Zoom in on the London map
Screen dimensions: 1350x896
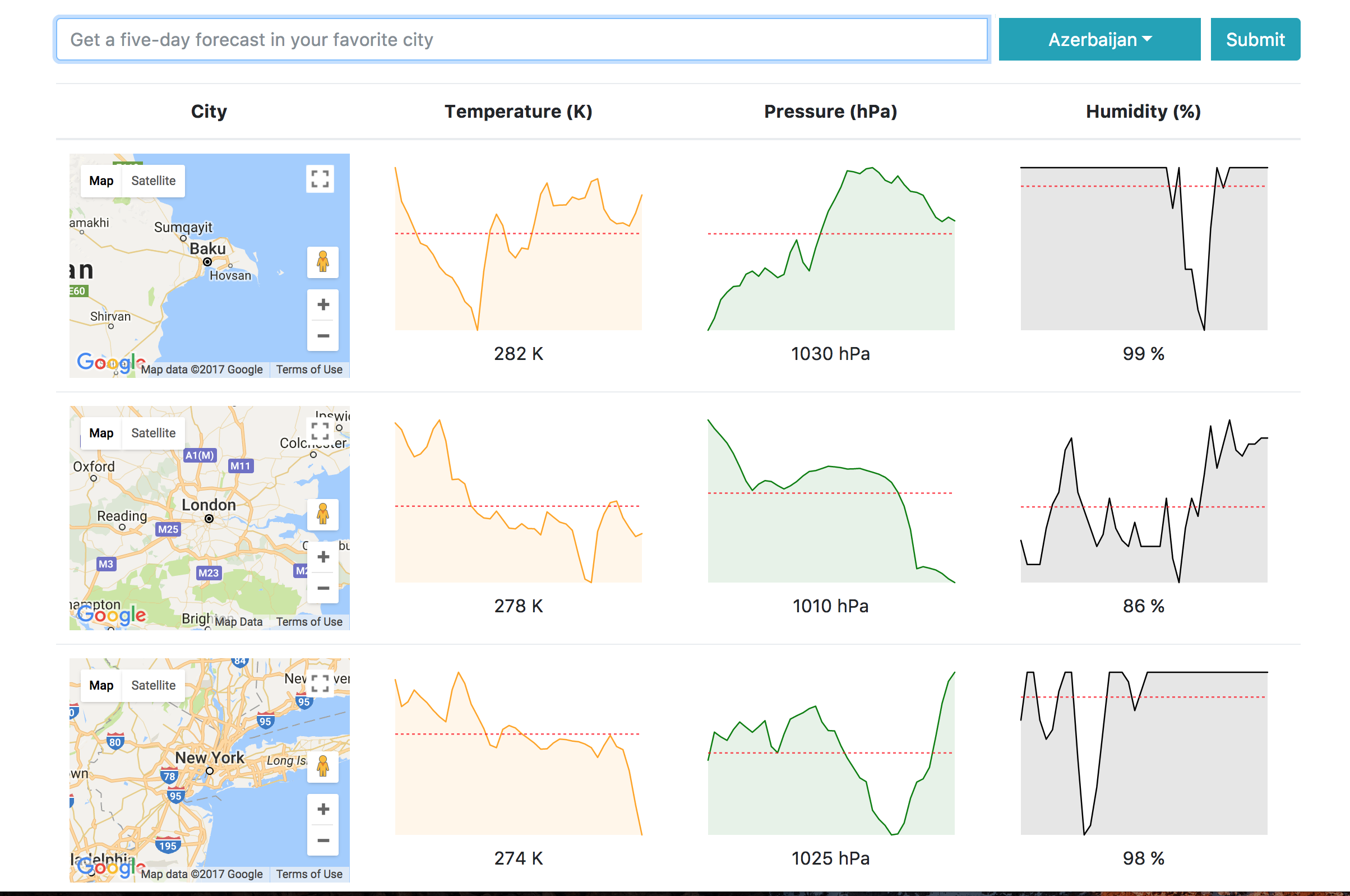click(323, 557)
